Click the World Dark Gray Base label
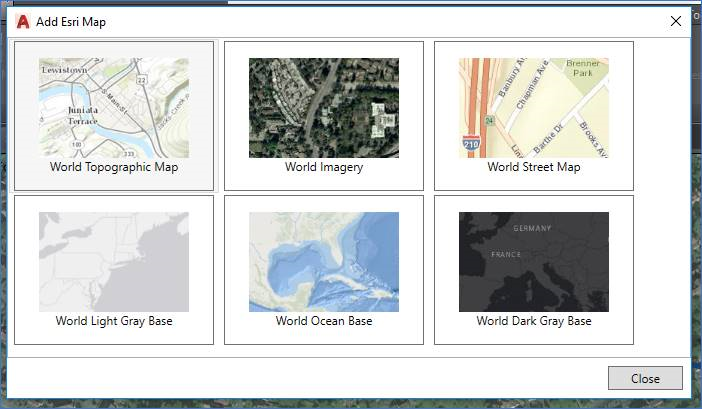The height and width of the screenshot is (410, 703). click(534, 321)
